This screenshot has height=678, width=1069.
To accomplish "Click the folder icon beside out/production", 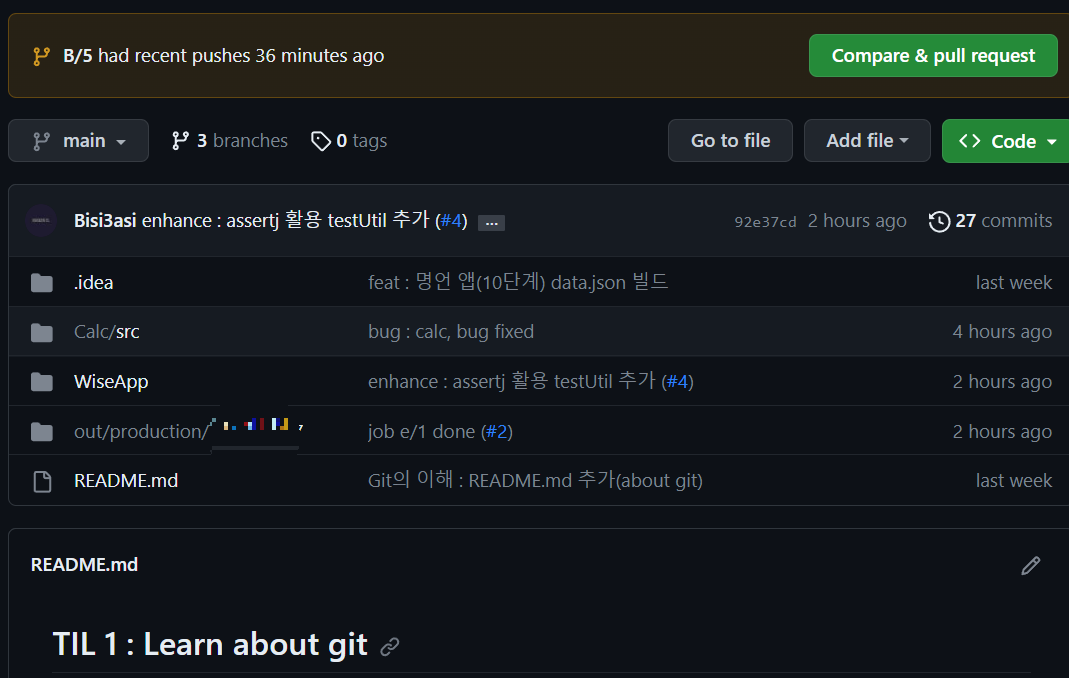I will tap(42, 432).
